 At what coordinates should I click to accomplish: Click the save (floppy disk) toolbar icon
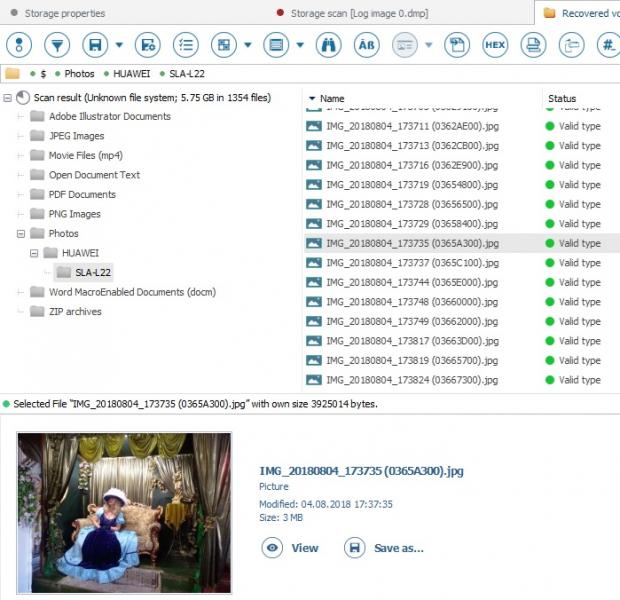coord(95,45)
